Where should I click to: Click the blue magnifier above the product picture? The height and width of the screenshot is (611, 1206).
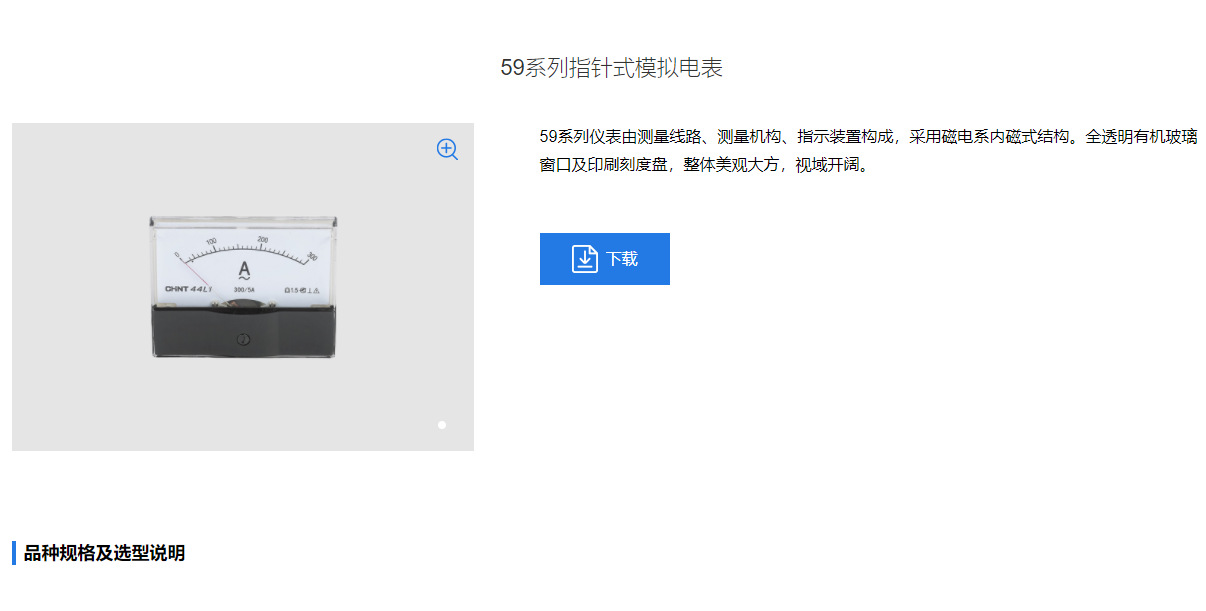tap(446, 149)
